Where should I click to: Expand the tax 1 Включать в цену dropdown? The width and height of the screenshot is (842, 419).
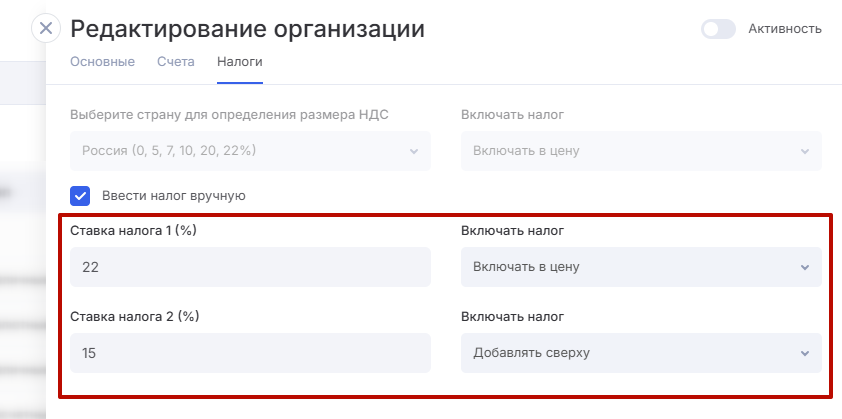pos(630,267)
